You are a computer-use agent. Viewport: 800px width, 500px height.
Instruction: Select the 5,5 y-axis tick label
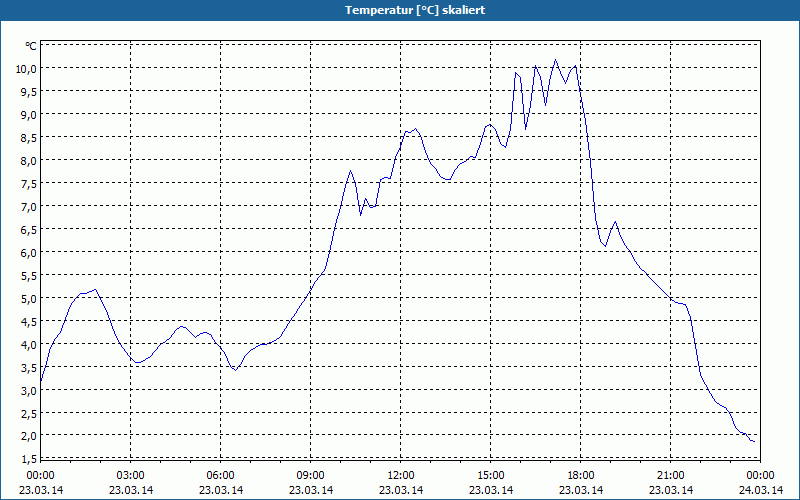coord(29,275)
